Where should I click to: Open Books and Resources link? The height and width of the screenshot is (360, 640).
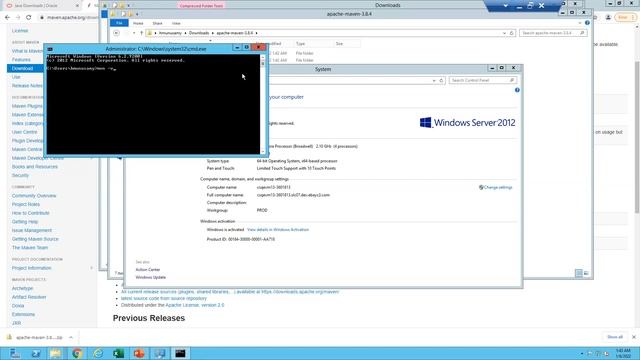coord(35,167)
